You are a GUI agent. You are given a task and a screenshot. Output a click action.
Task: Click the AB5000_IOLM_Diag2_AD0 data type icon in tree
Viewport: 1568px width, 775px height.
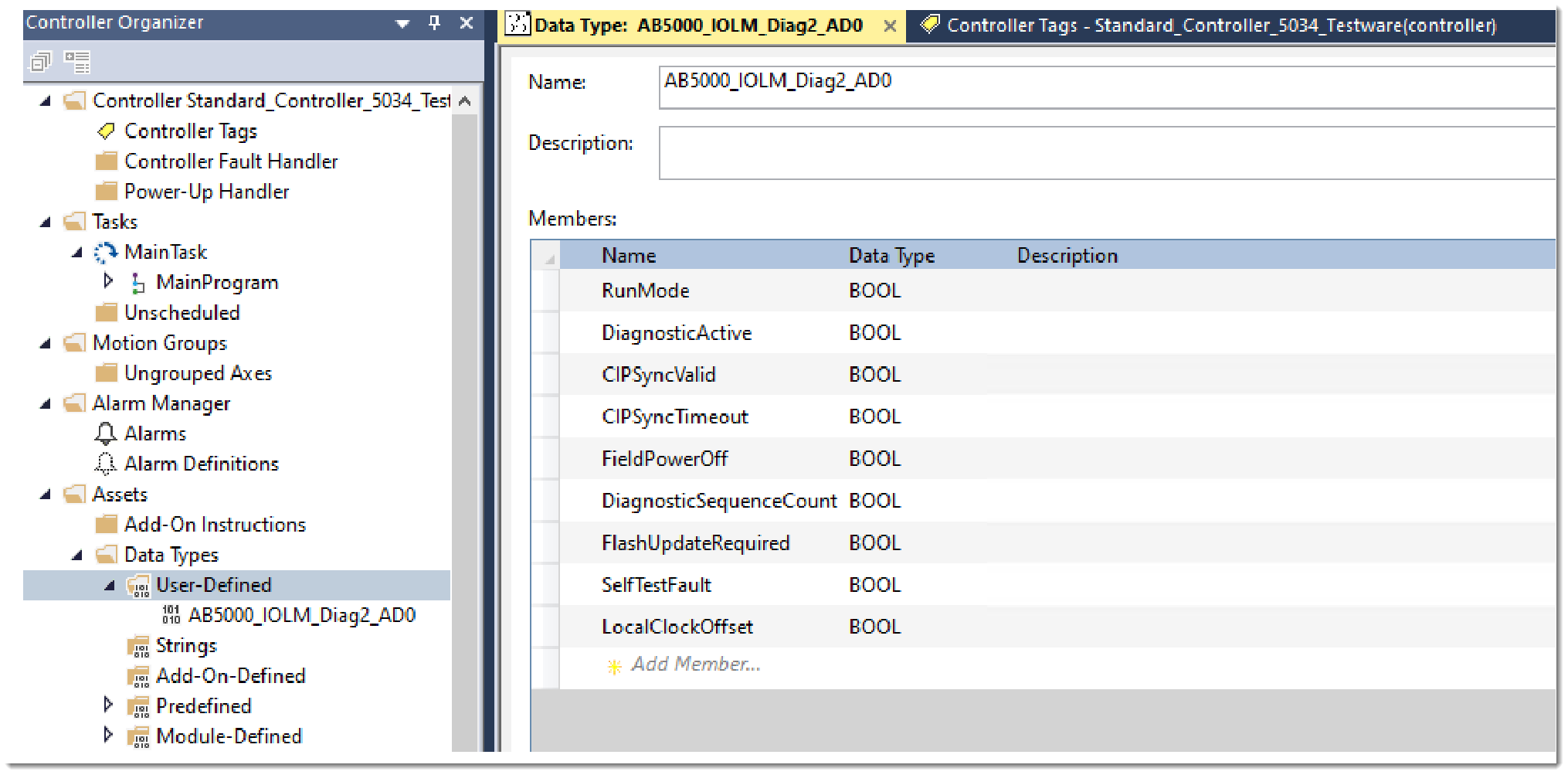171,615
